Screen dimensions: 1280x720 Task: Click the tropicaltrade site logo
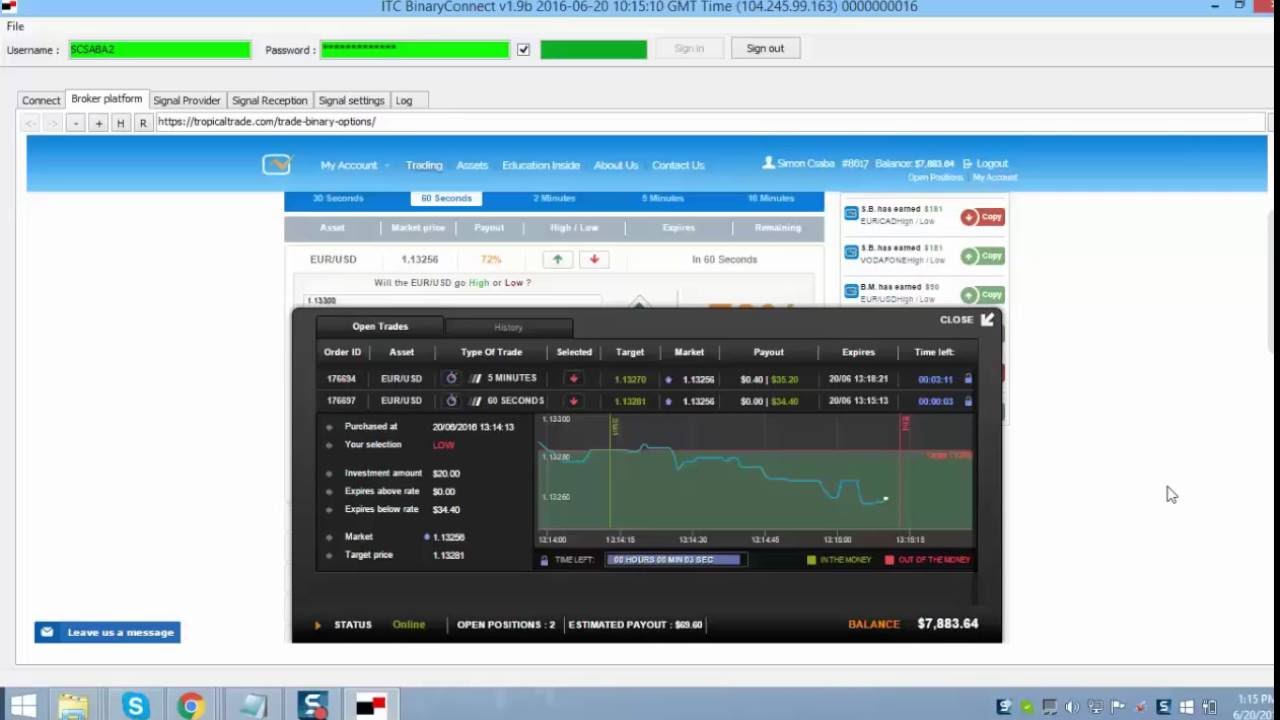pos(277,164)
